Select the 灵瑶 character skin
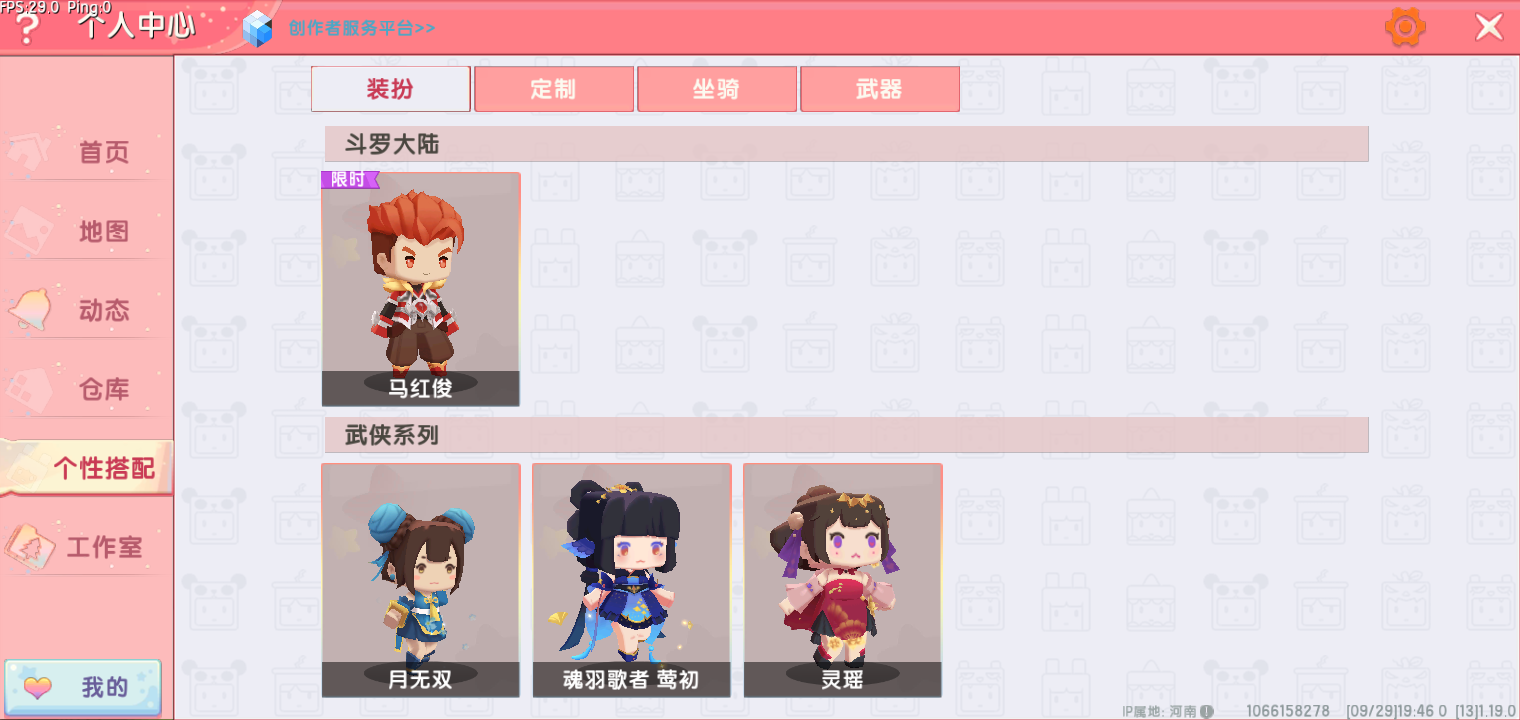This screenshot has width=1520, height=720. [x=843, y=580]
